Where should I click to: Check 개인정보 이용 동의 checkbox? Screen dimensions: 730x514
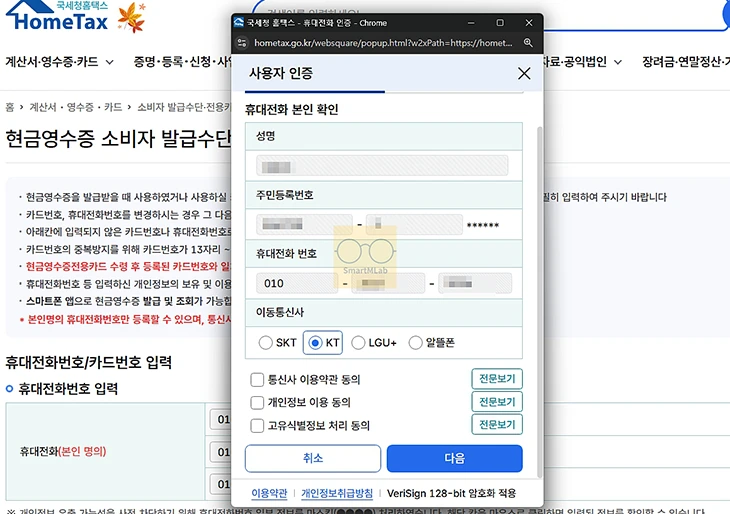point(257,402)
